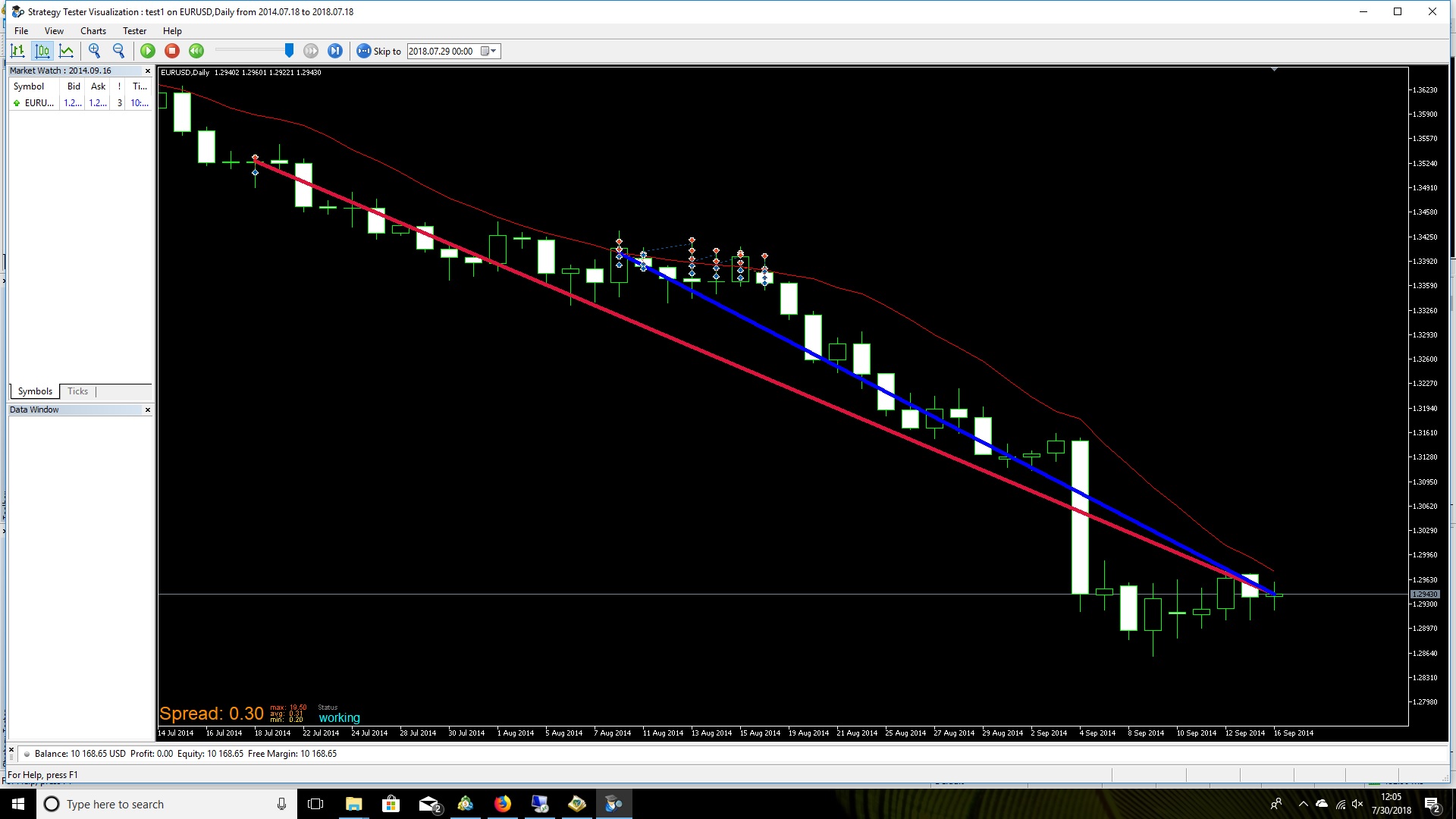This screenshot has height=819, width=1456.
Task: Switch to the Strategy Tester taskbar icon
Action: (613, 804)
